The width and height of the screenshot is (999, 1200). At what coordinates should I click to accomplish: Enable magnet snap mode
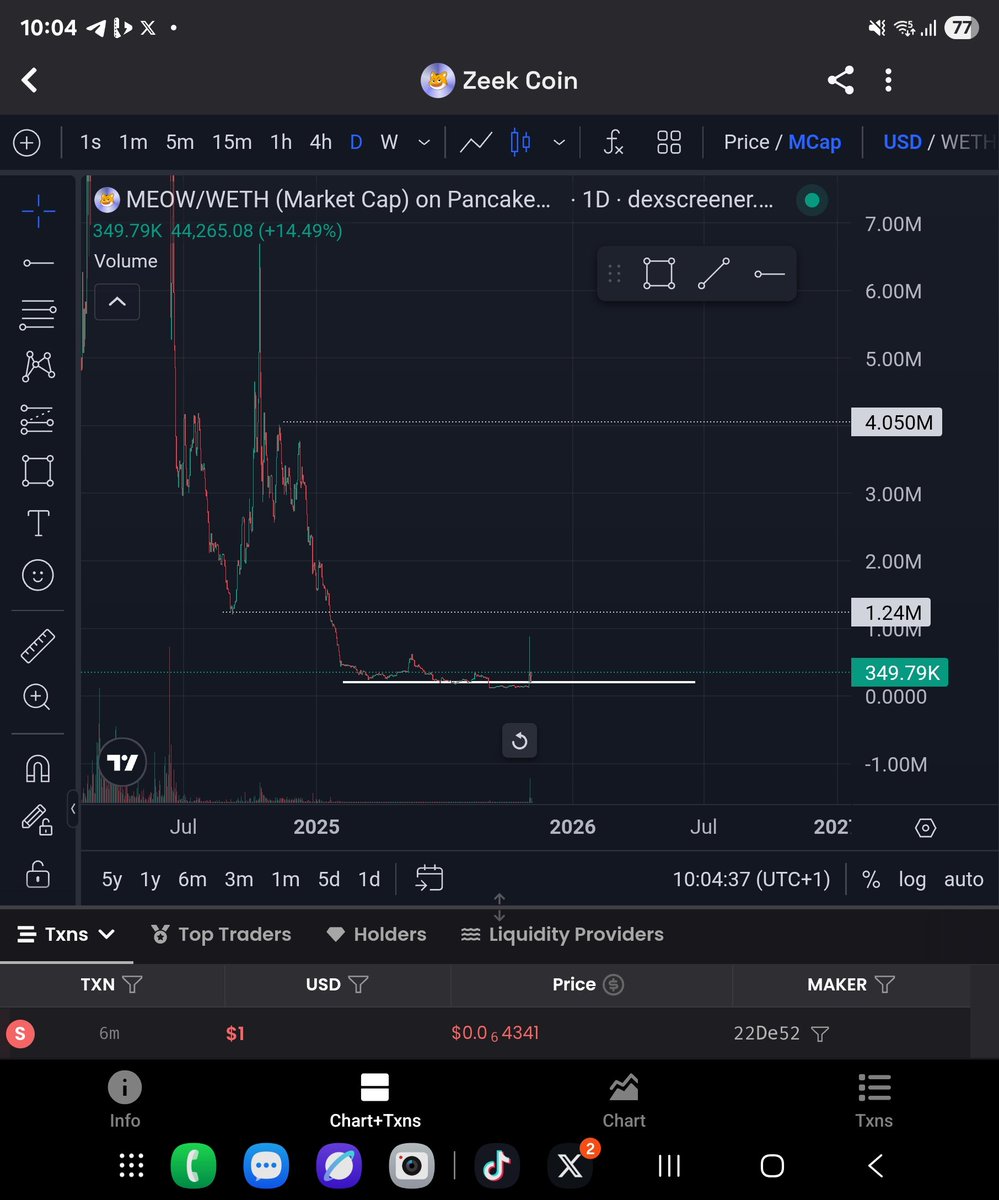click(37, 767)
